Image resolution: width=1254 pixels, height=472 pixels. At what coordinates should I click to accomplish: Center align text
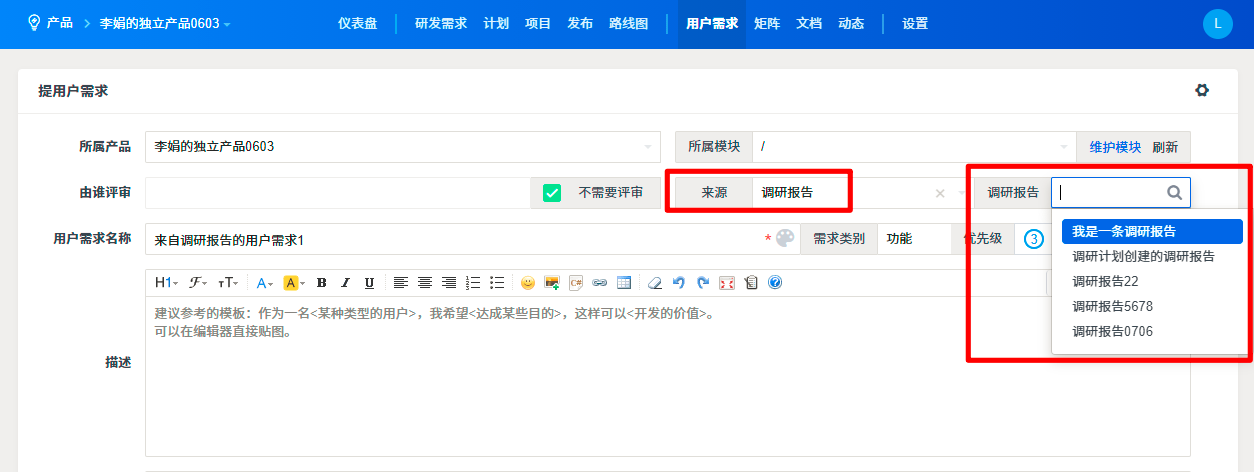pos(425,283)
